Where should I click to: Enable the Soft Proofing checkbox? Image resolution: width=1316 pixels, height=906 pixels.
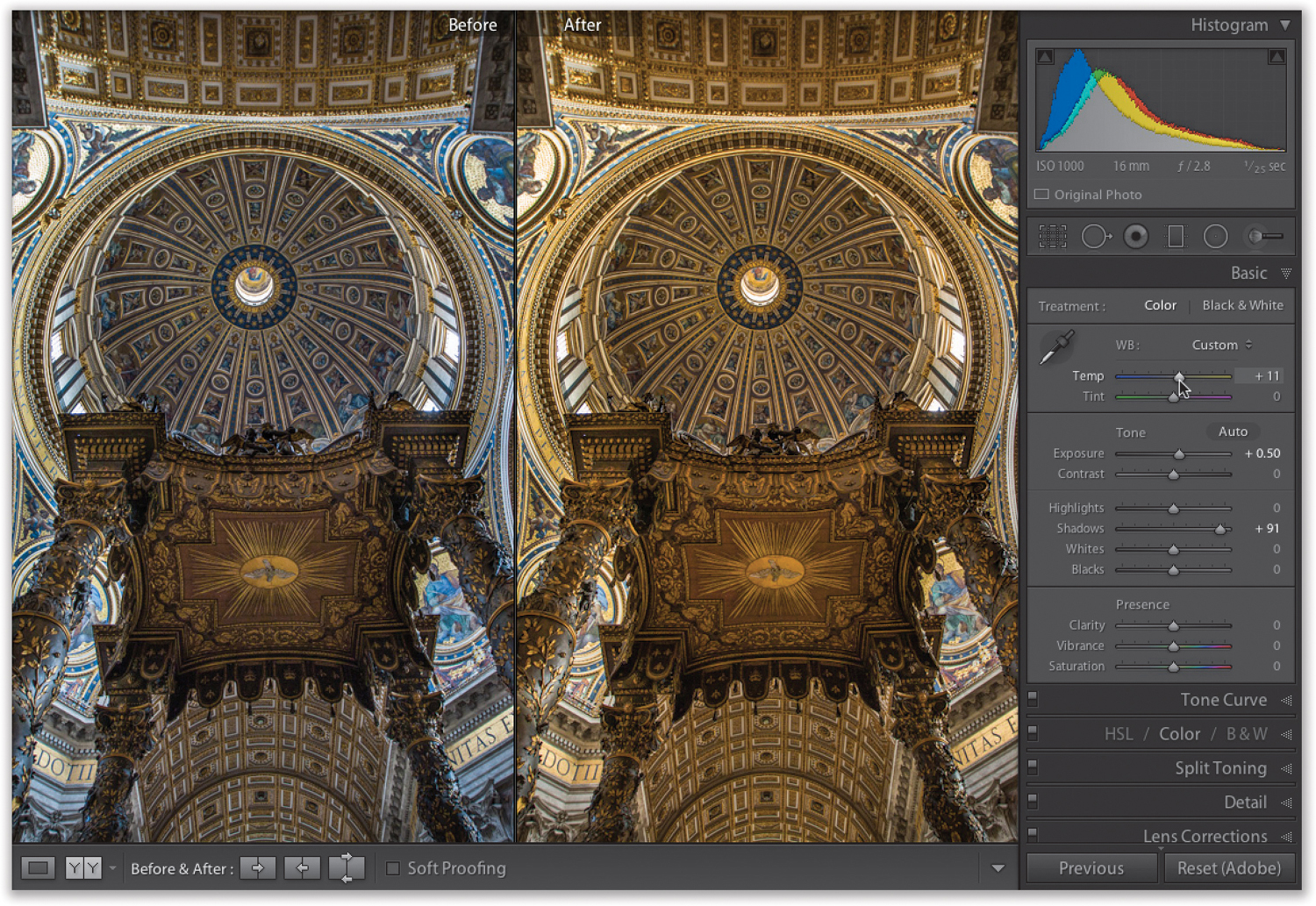[x=393, y=868]
